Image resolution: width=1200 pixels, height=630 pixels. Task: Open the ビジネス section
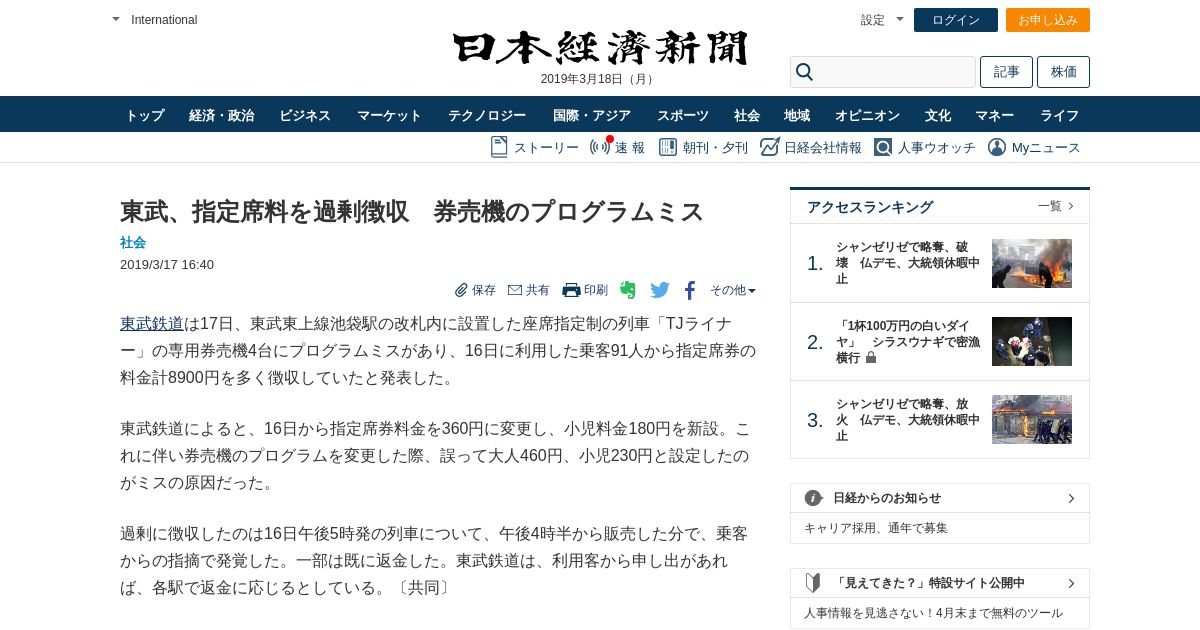pos(305,115)
